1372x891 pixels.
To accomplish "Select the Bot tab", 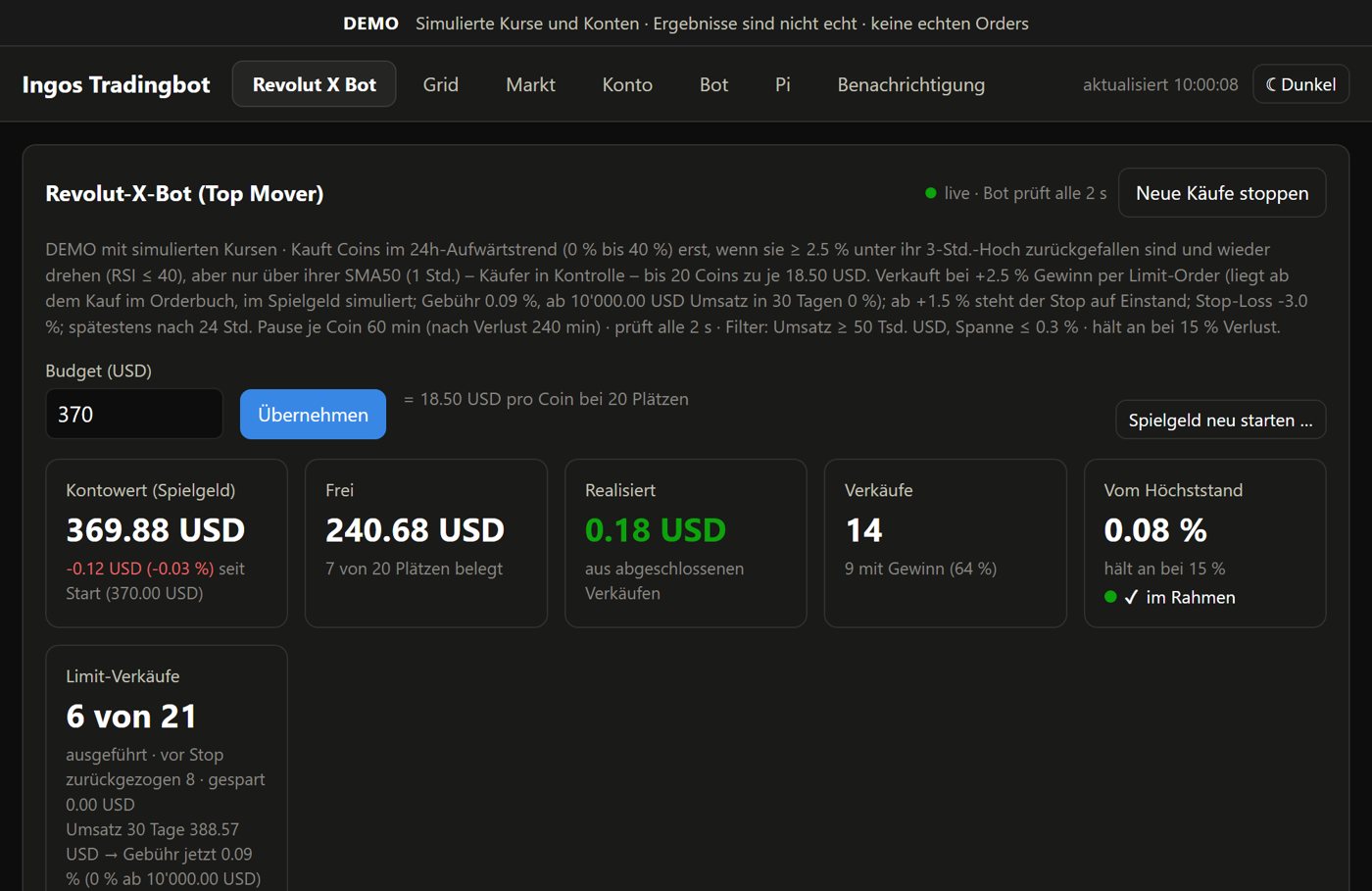I will click(x=713, y=84).
